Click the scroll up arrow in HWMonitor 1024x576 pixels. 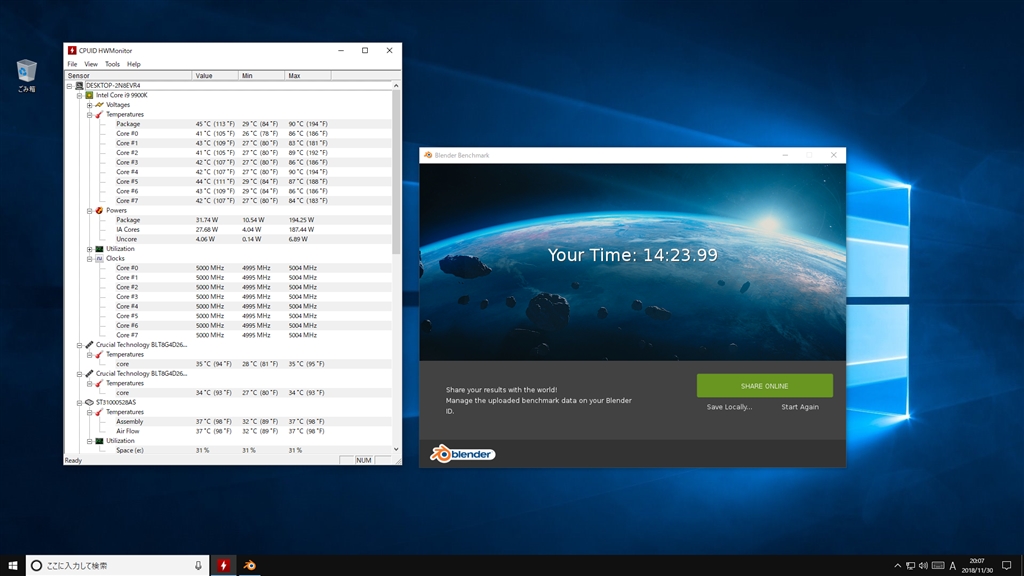pyautogui.click(x=396, y=86)
